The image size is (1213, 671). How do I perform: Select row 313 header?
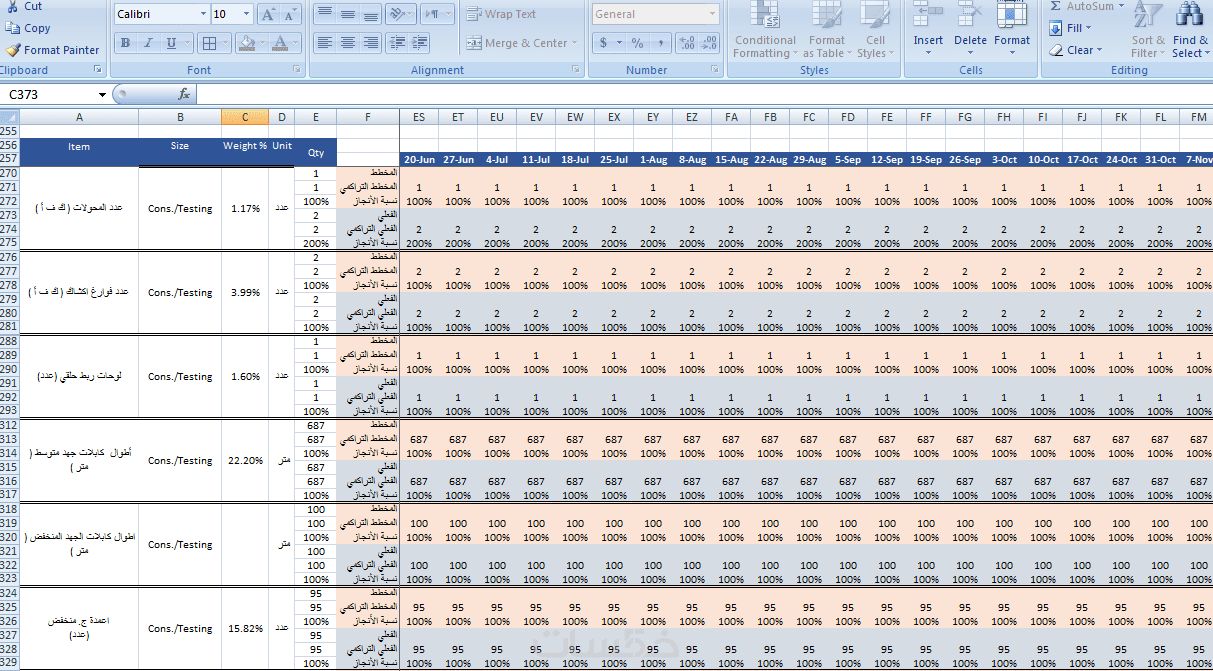pyautogui.click(x=9, y=439)
